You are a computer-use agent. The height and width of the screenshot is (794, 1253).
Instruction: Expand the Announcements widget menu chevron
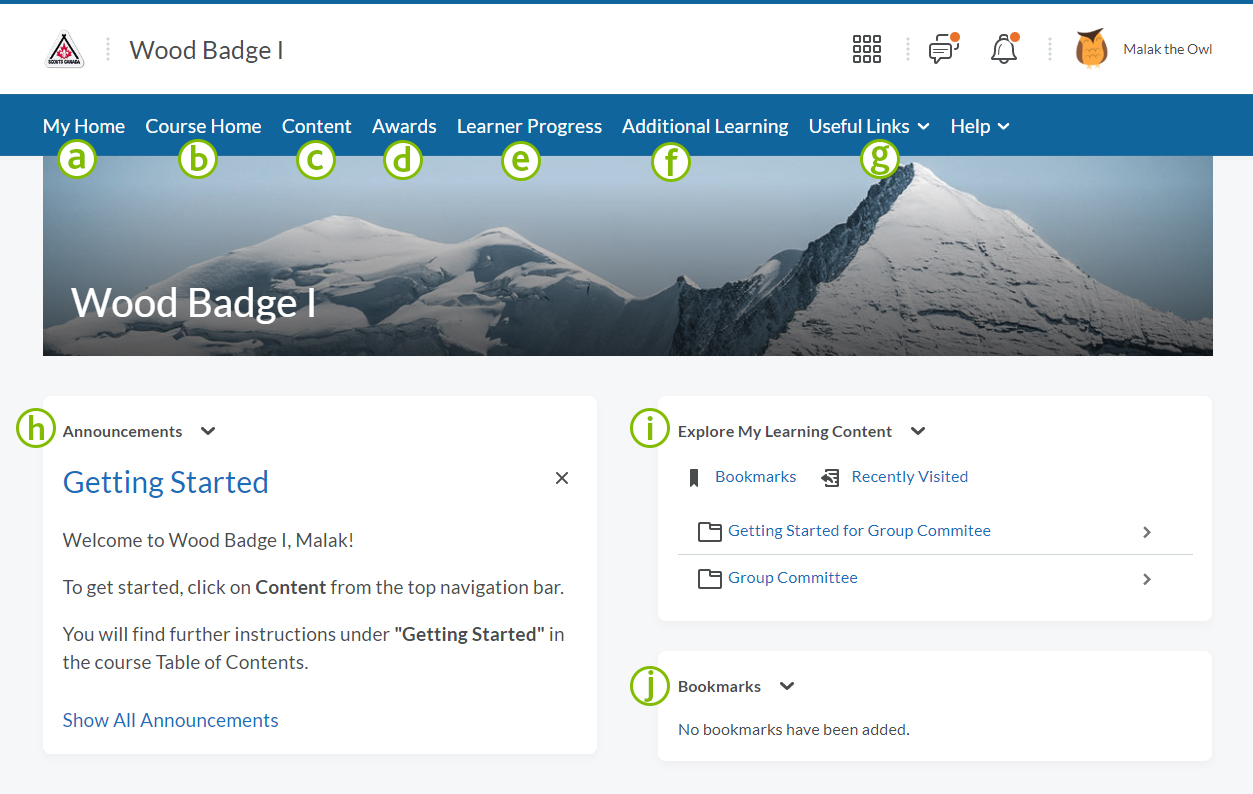coord(208,431)
